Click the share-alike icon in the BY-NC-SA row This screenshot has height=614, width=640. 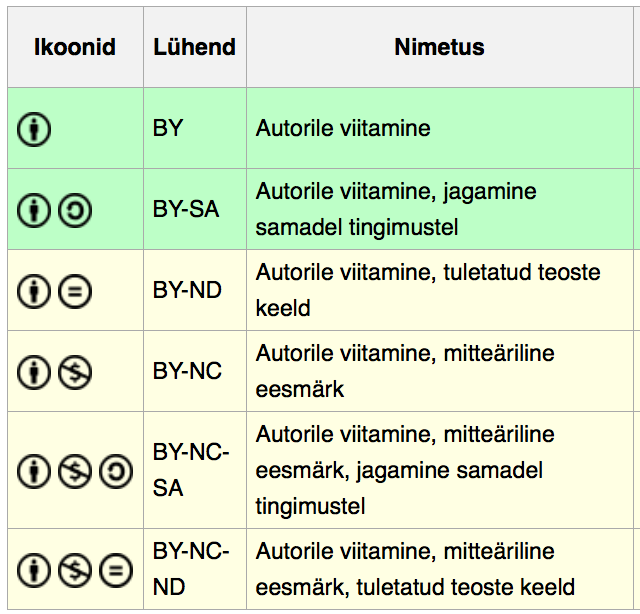coord(116,471)
